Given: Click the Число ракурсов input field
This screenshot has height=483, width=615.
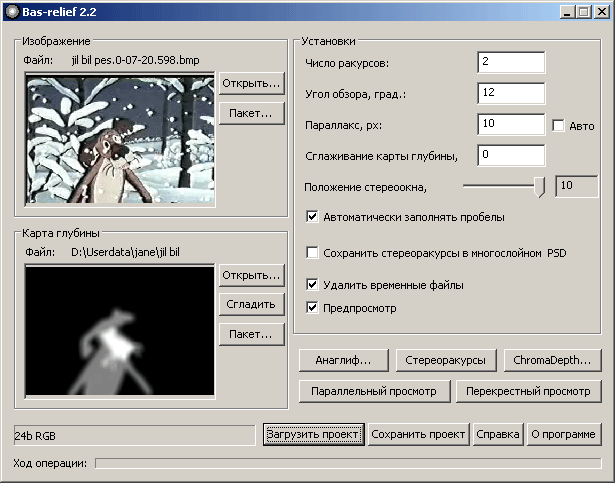Looking at the screenshot, I should pos(511,62).
